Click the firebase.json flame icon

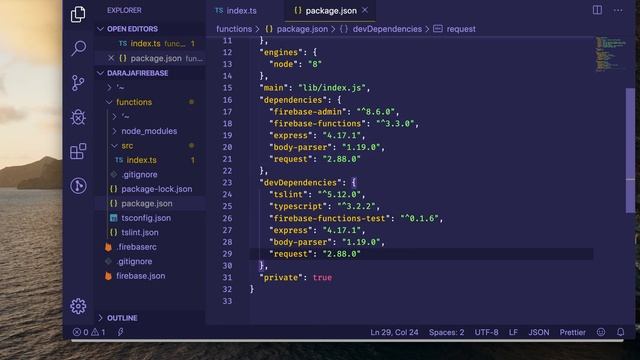[x=108, y=276]
